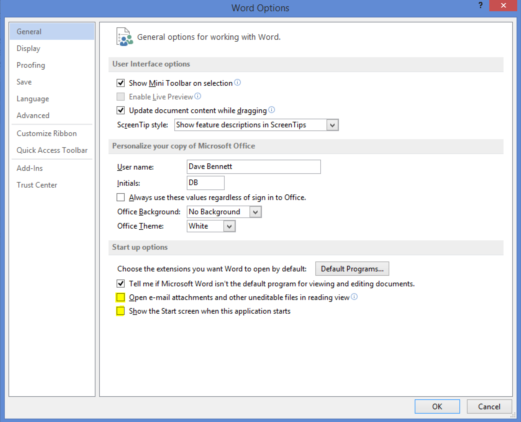Click the Initials text field
The image size is (521, 422).
point(205,183)
